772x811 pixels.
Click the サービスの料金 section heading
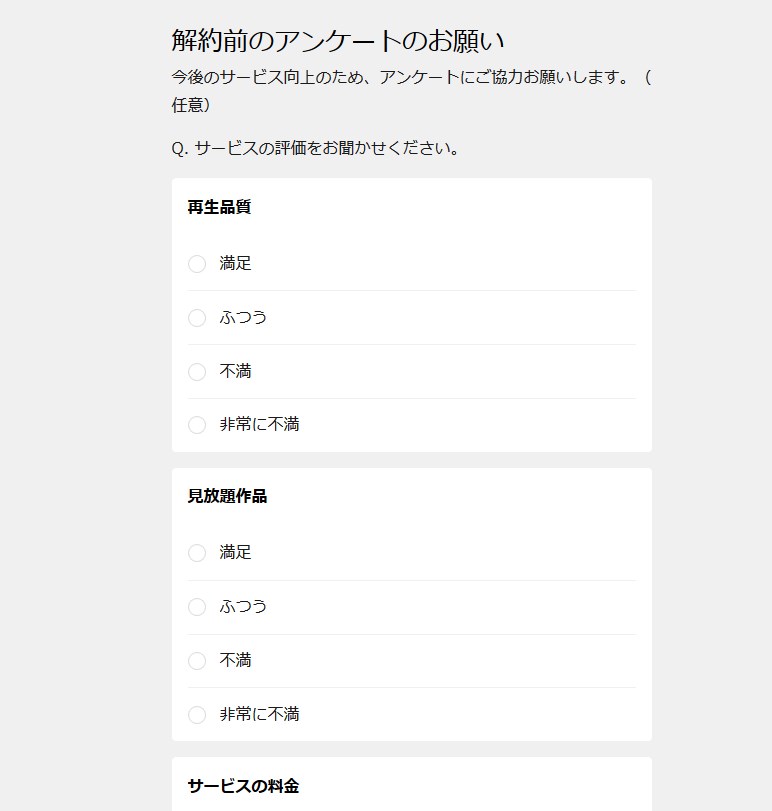pos(244,786)
